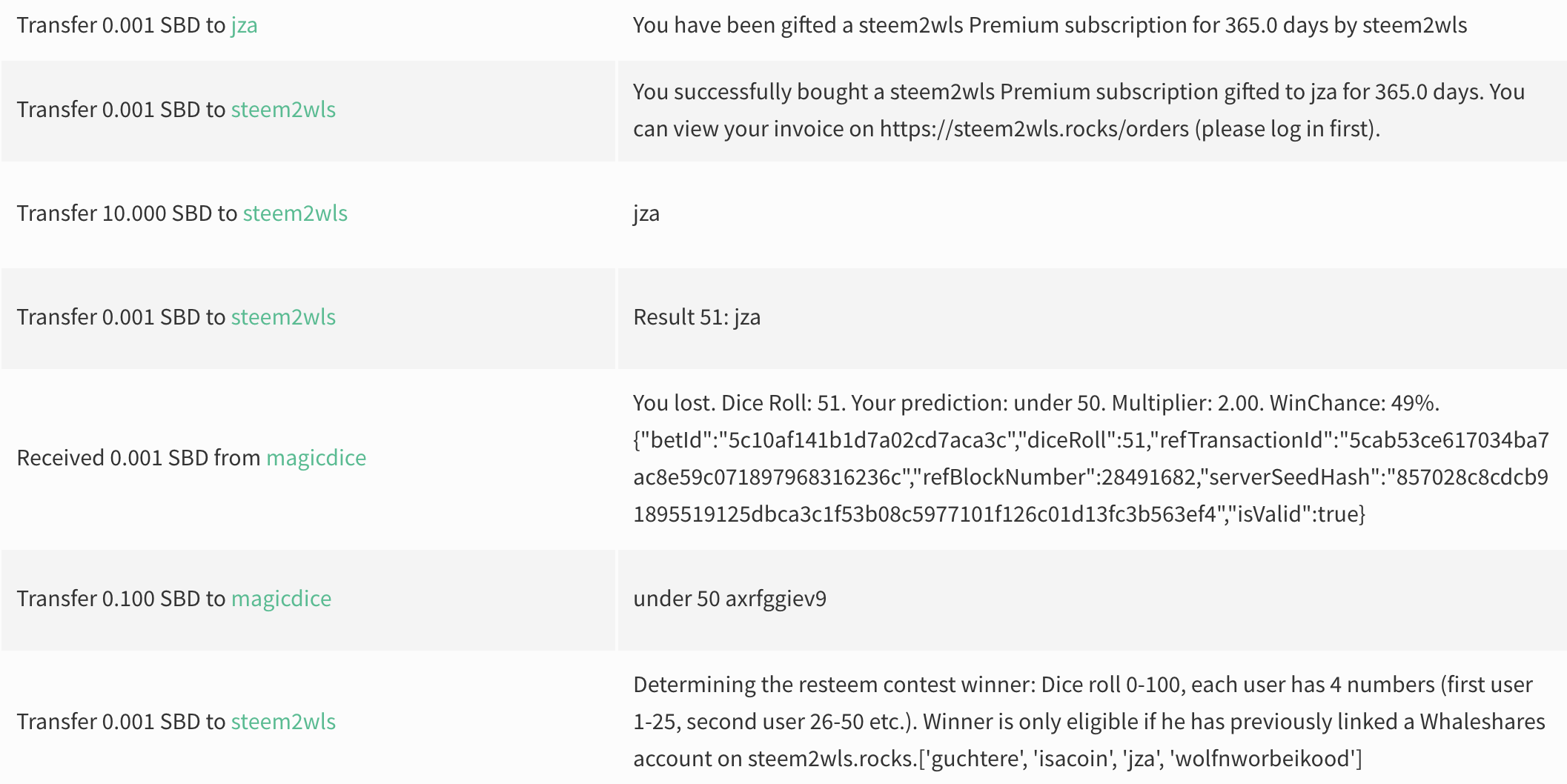Select the 'Result 51: jza' memo

pyautogui.click(x=697, y=317)
